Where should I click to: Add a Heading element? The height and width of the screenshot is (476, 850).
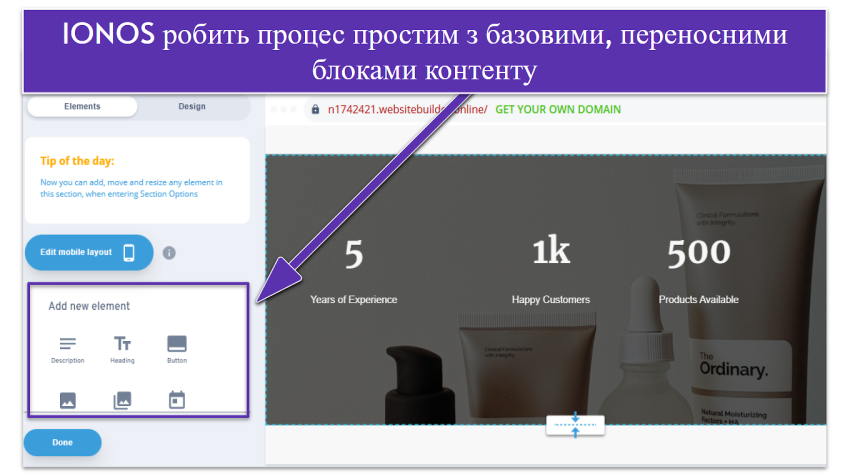tap(123, 350)
